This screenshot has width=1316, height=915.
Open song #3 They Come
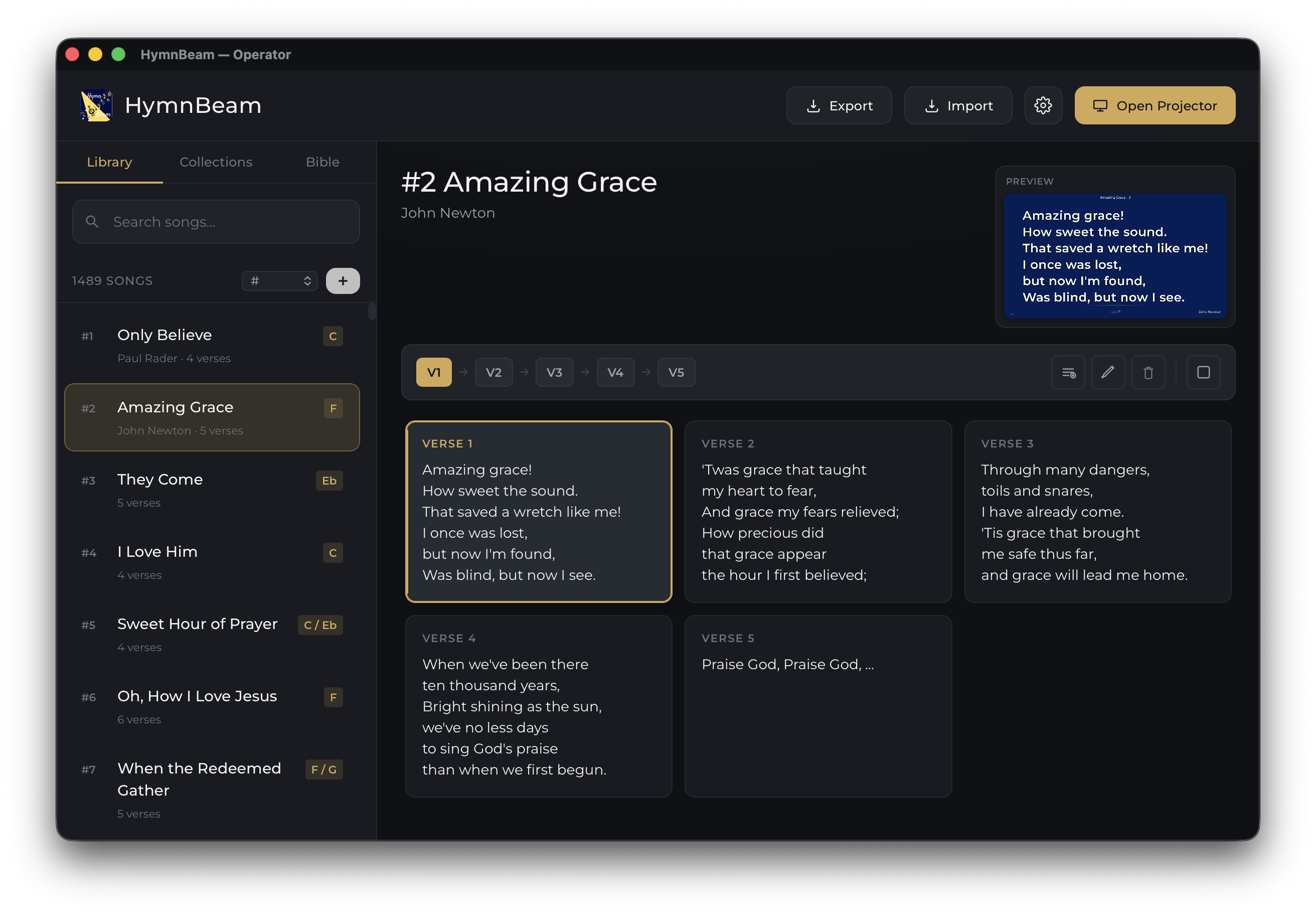click(212, 490)
